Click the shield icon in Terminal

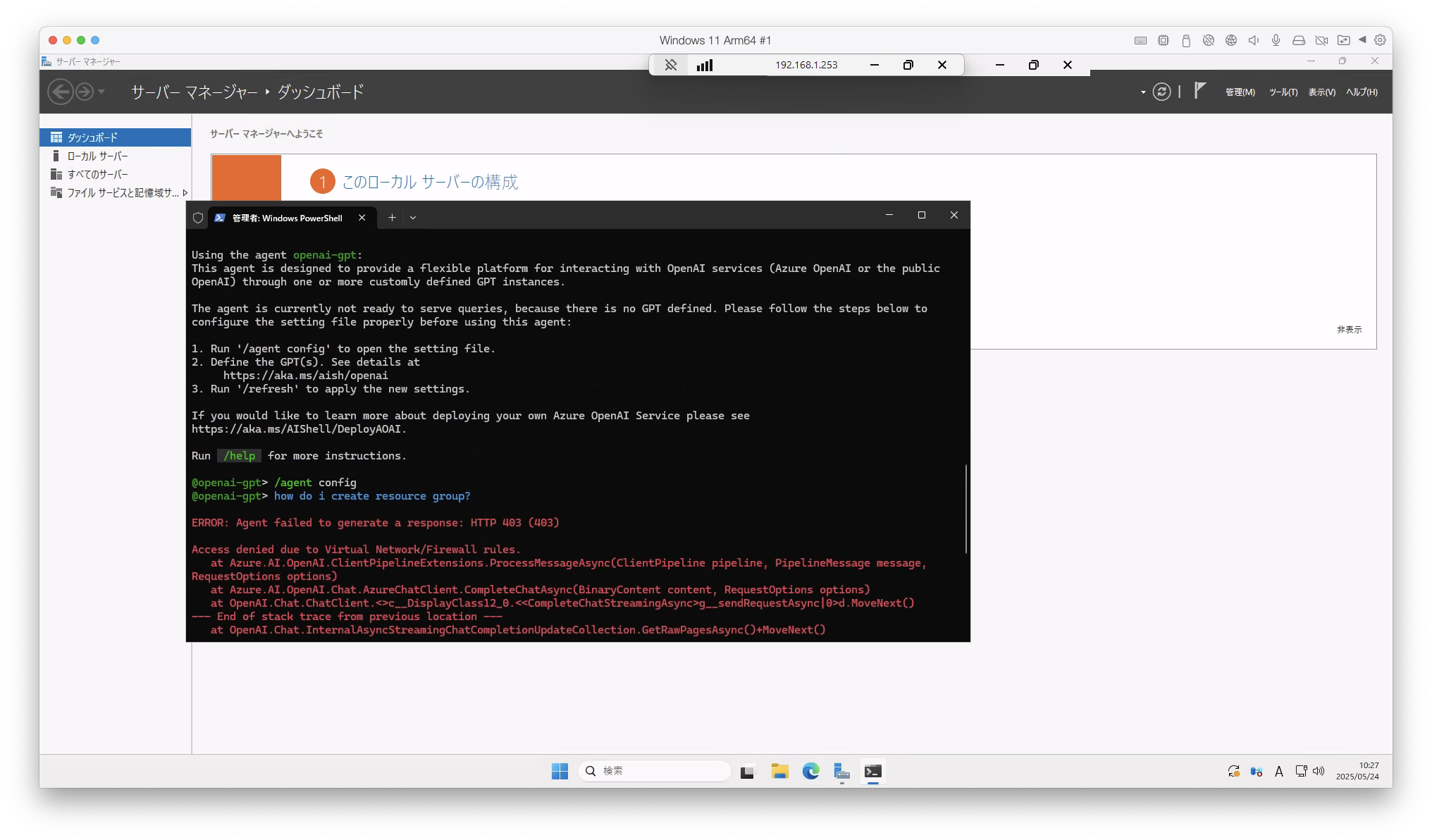coord(198,218)
